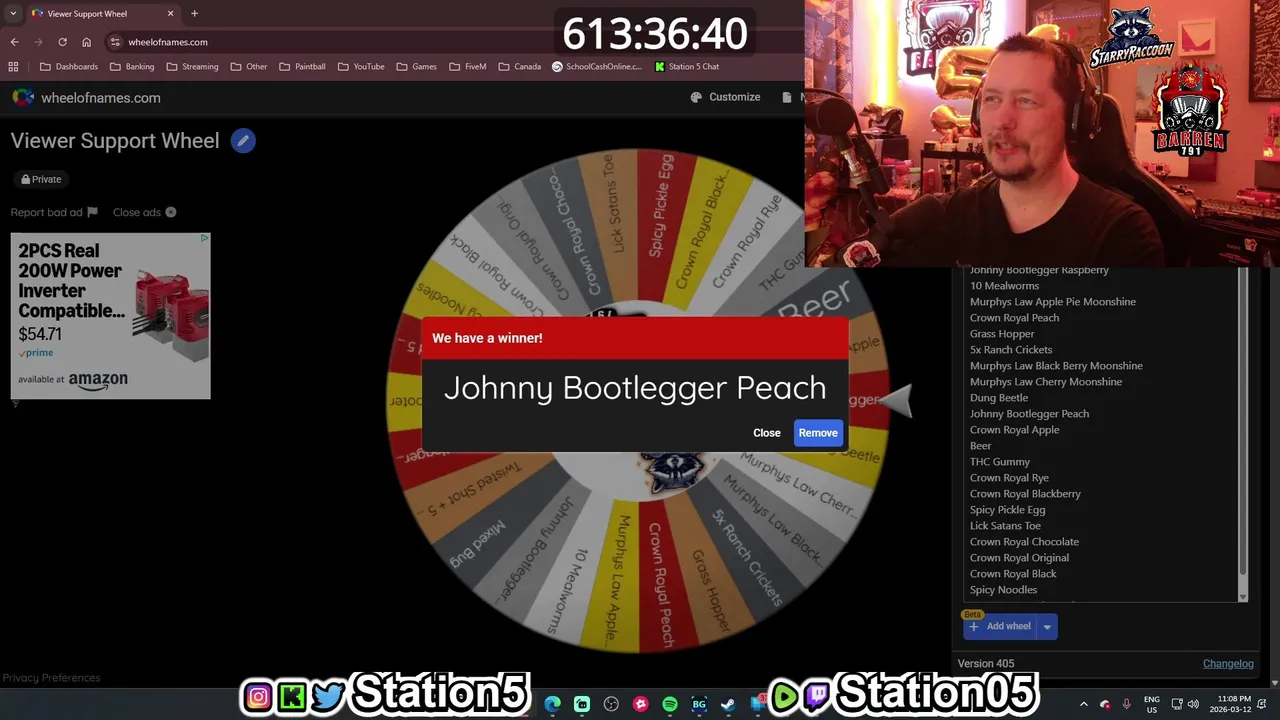Click the ENG US language indicator
The image size is (1280, 720).
point(1151,704)
